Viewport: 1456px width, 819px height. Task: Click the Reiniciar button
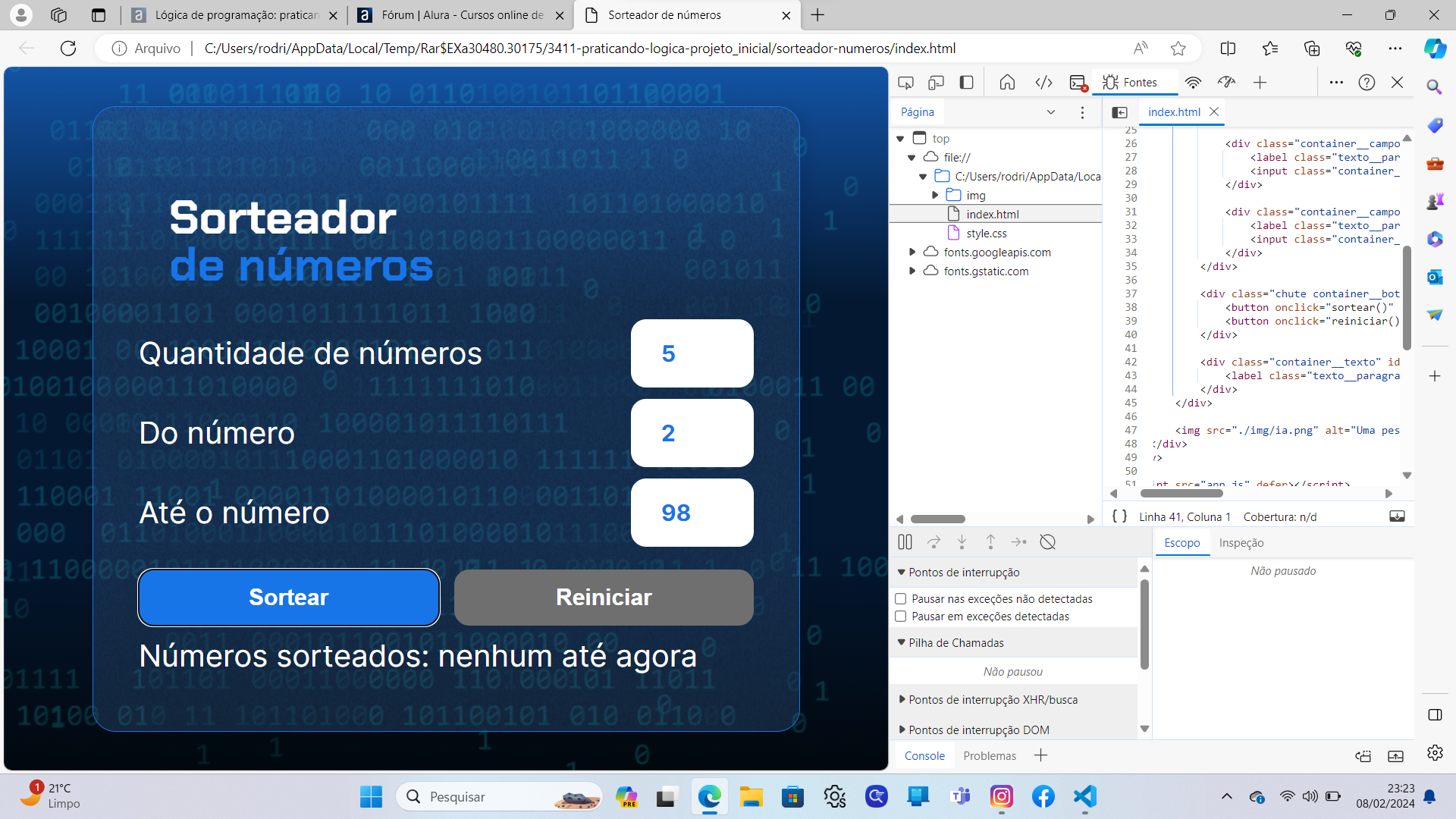[604, 598]
